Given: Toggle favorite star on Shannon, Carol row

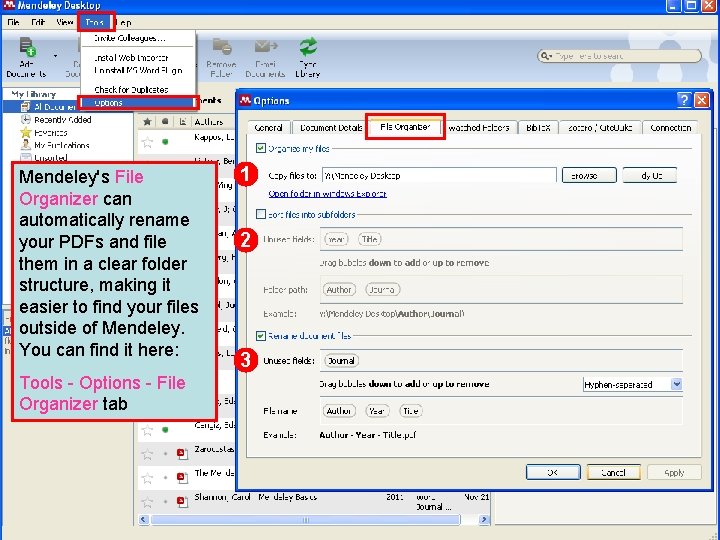Looking at the screenshot, I should coord(147,501).
